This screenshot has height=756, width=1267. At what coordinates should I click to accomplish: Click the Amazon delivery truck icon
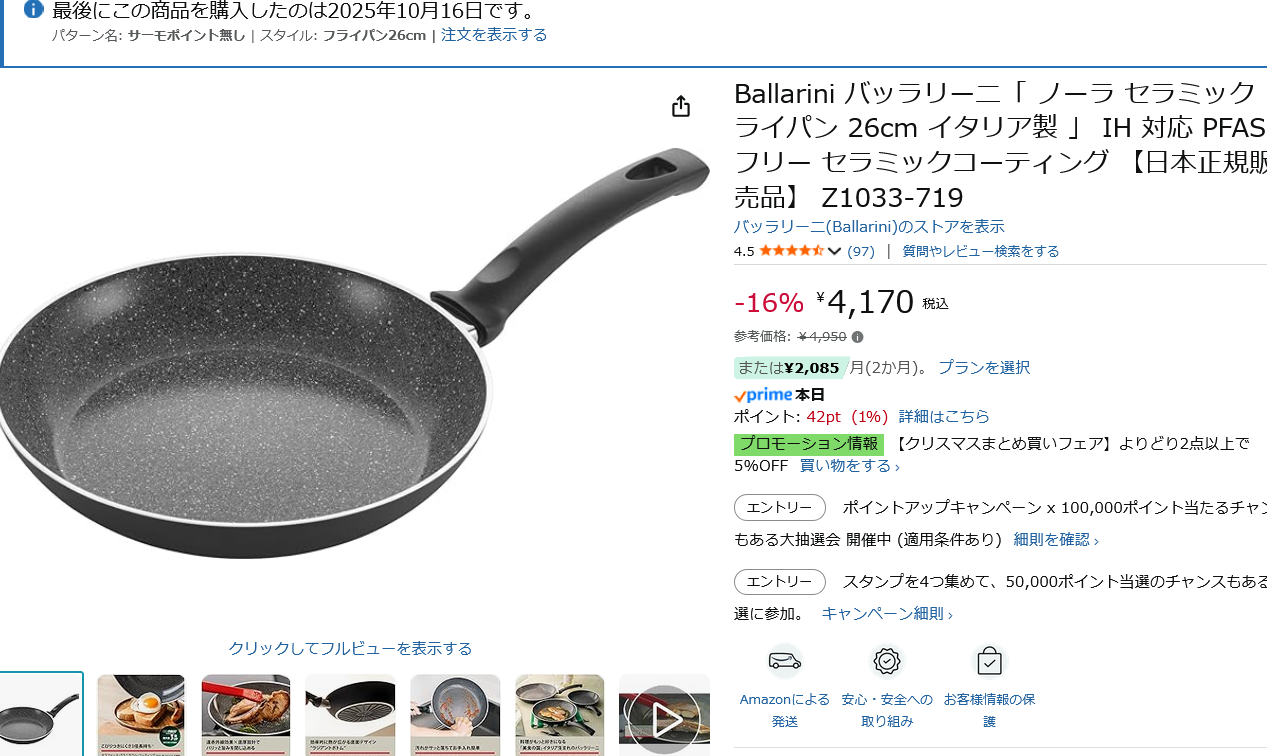point(785,661)
